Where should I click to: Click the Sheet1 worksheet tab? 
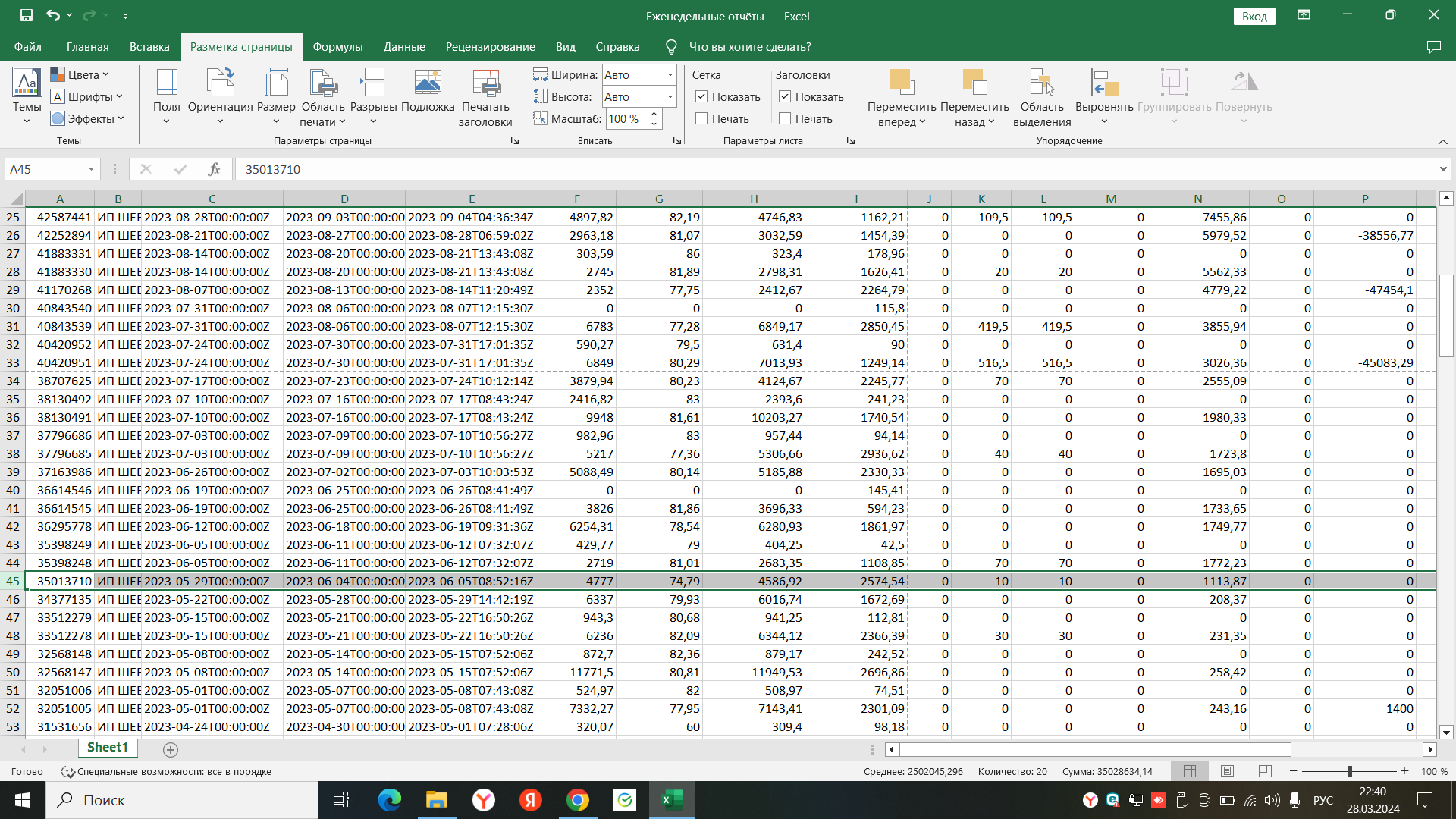click(107, 748)
